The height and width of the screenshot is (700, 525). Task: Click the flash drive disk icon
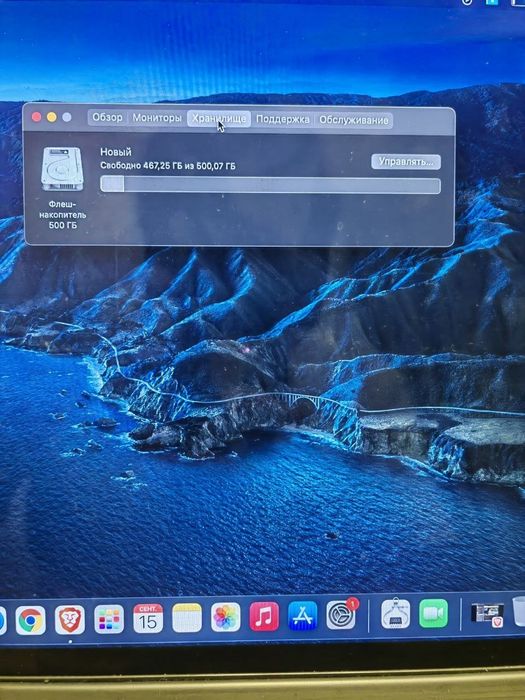(62, 169)
